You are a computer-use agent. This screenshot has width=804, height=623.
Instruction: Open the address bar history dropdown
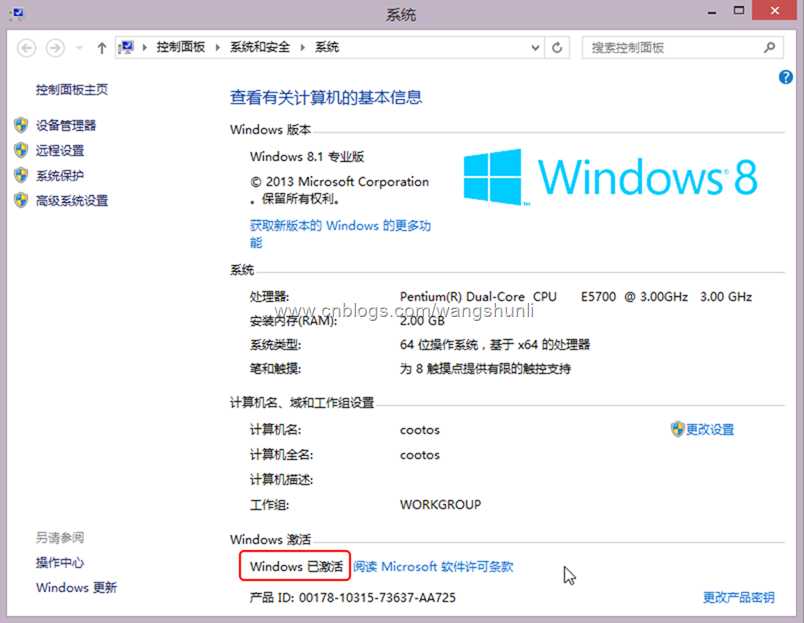[x=535, y=48]
